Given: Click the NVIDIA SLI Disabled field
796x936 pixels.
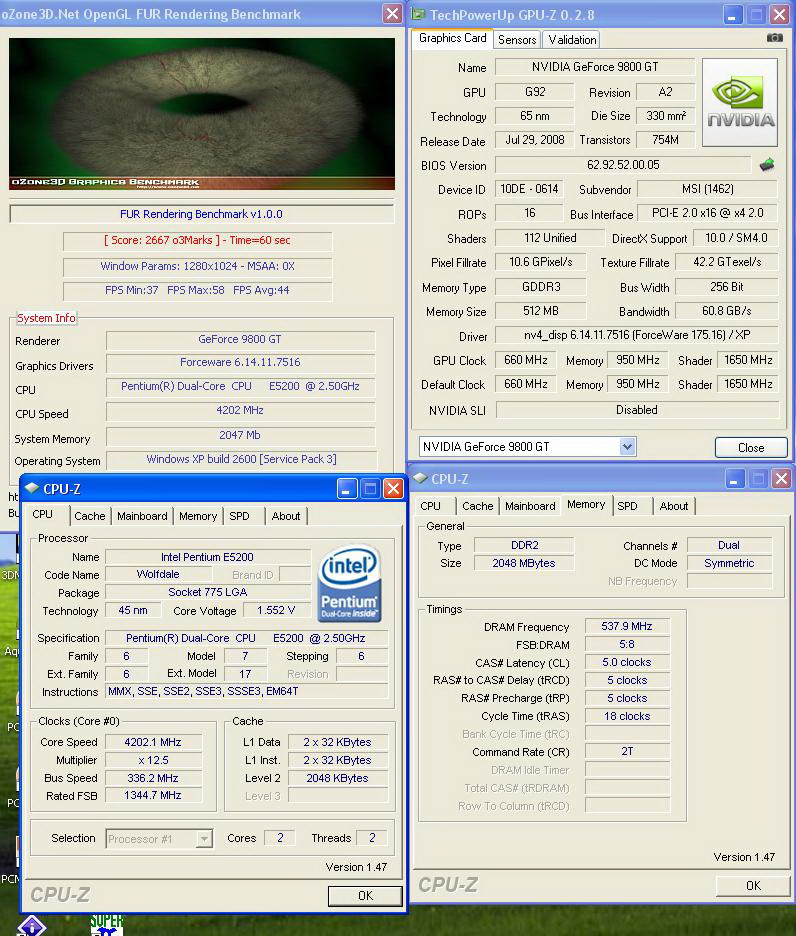Looking at the screenshot, I should click(x=637, y=410).
